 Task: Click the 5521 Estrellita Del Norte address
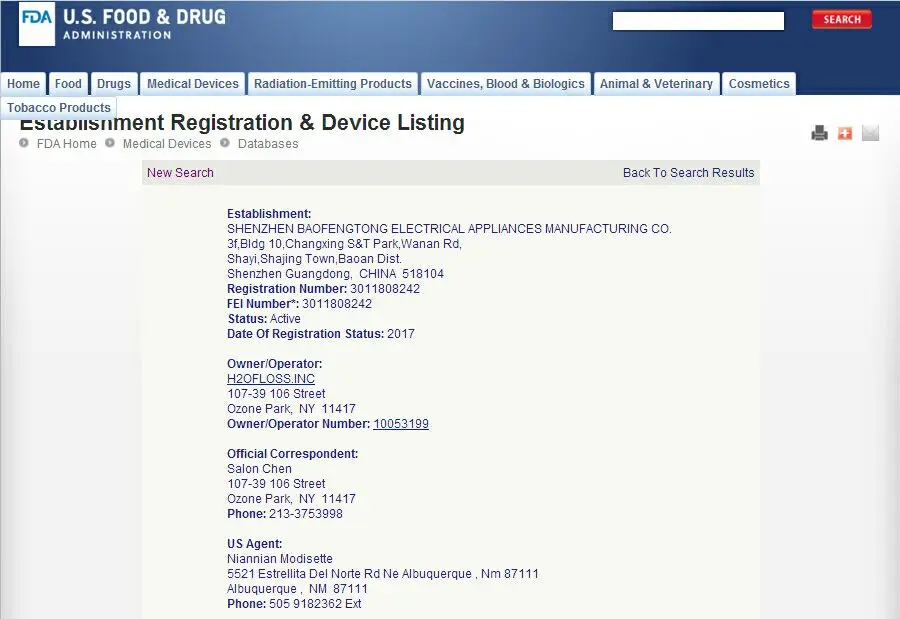click(x=383, y=574)
